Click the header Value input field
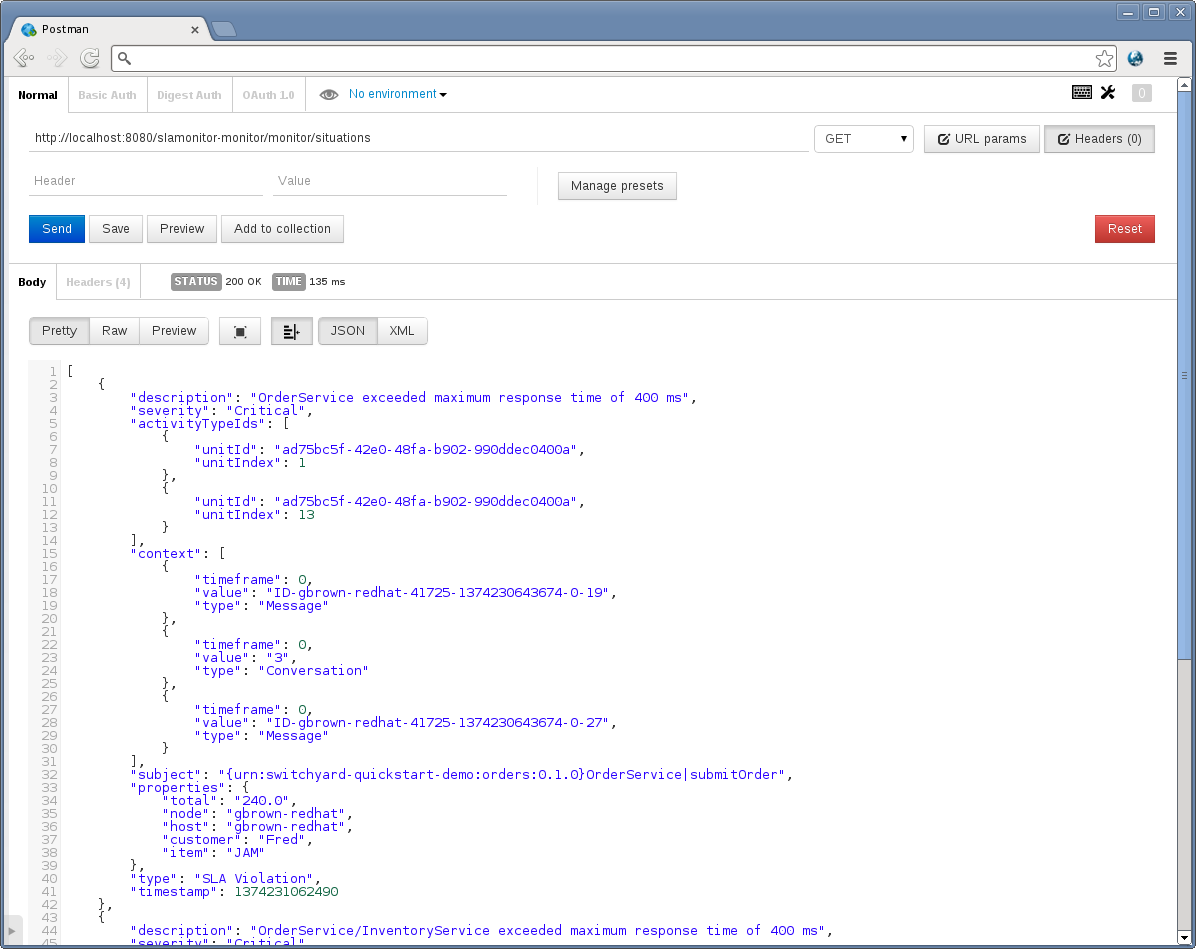This screenshot has height=949, width=1196. 390,182
